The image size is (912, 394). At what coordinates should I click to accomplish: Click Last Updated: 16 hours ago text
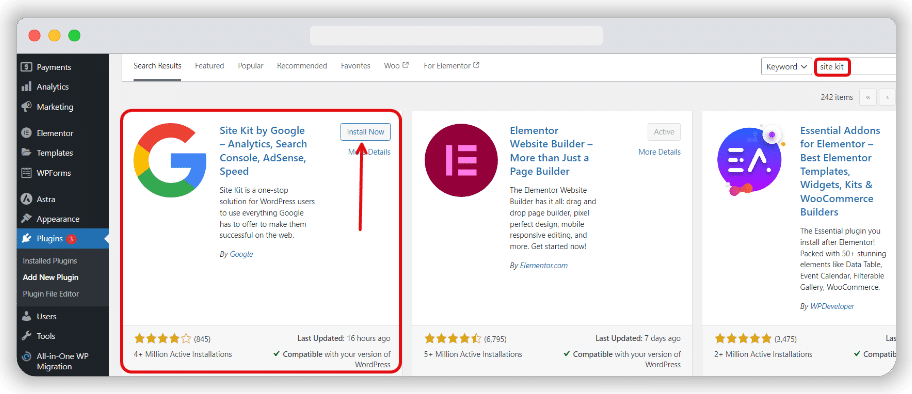coord(343,338)
